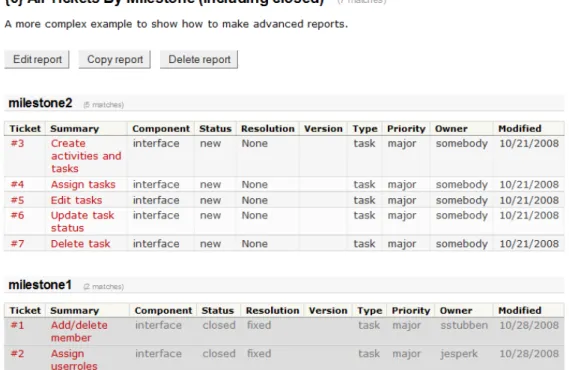Click Ticket column header in milestone2 table
Viewport: 569px width, 370px height.
pyautogui.click(x=25, y=129)
